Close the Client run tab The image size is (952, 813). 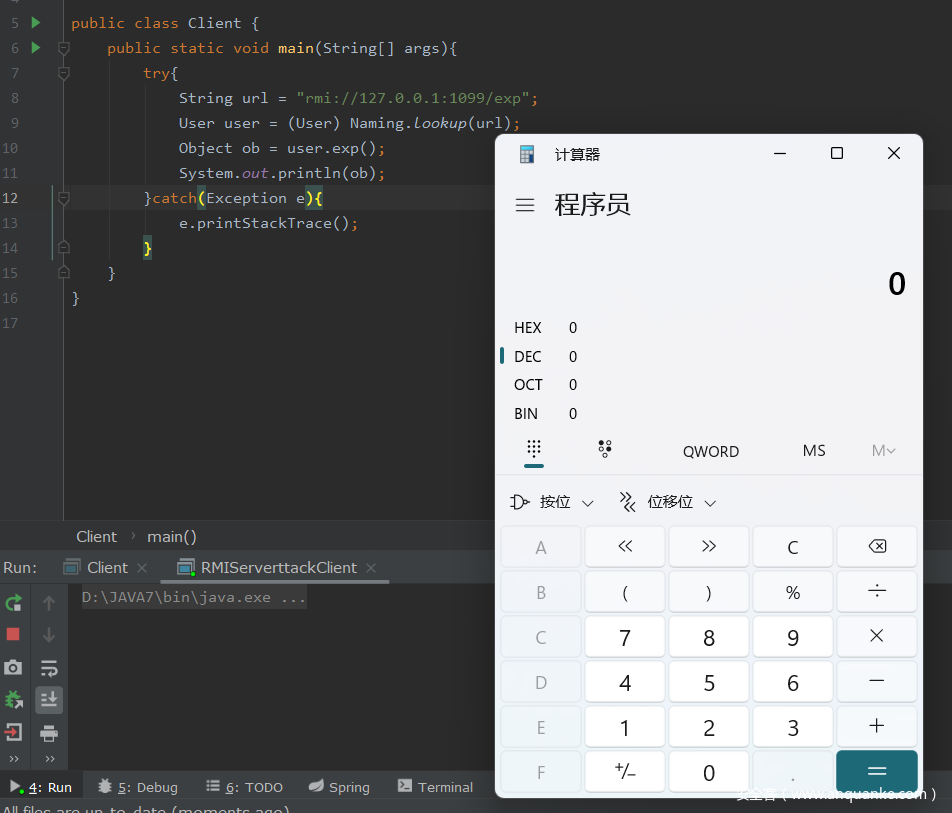142,568
